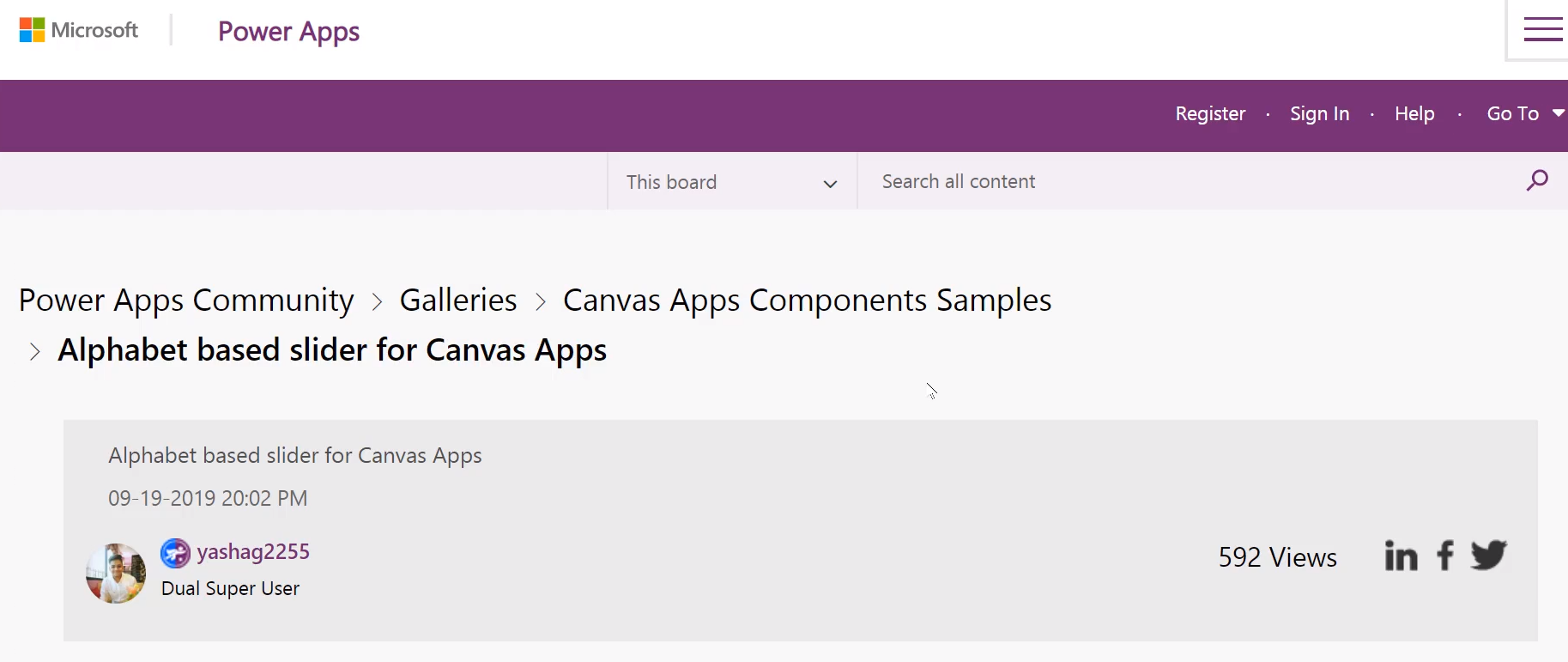Click the Microsoft logo
Screen dimensions: 1568x662
click(x=78, y=30)
